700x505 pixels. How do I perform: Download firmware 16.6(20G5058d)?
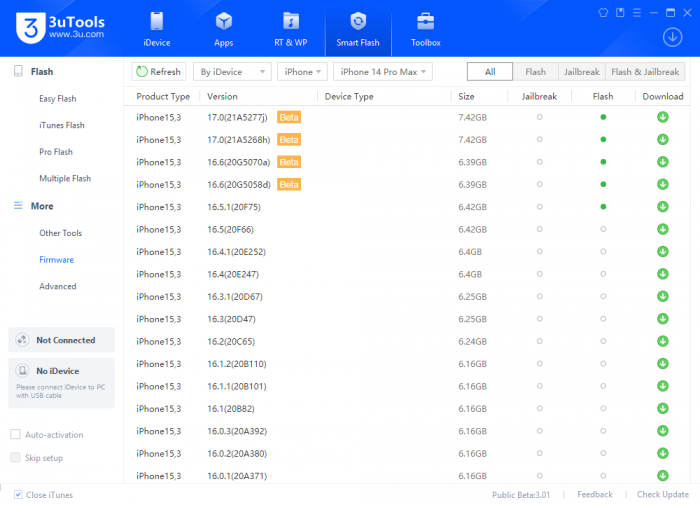pos(662,184)
